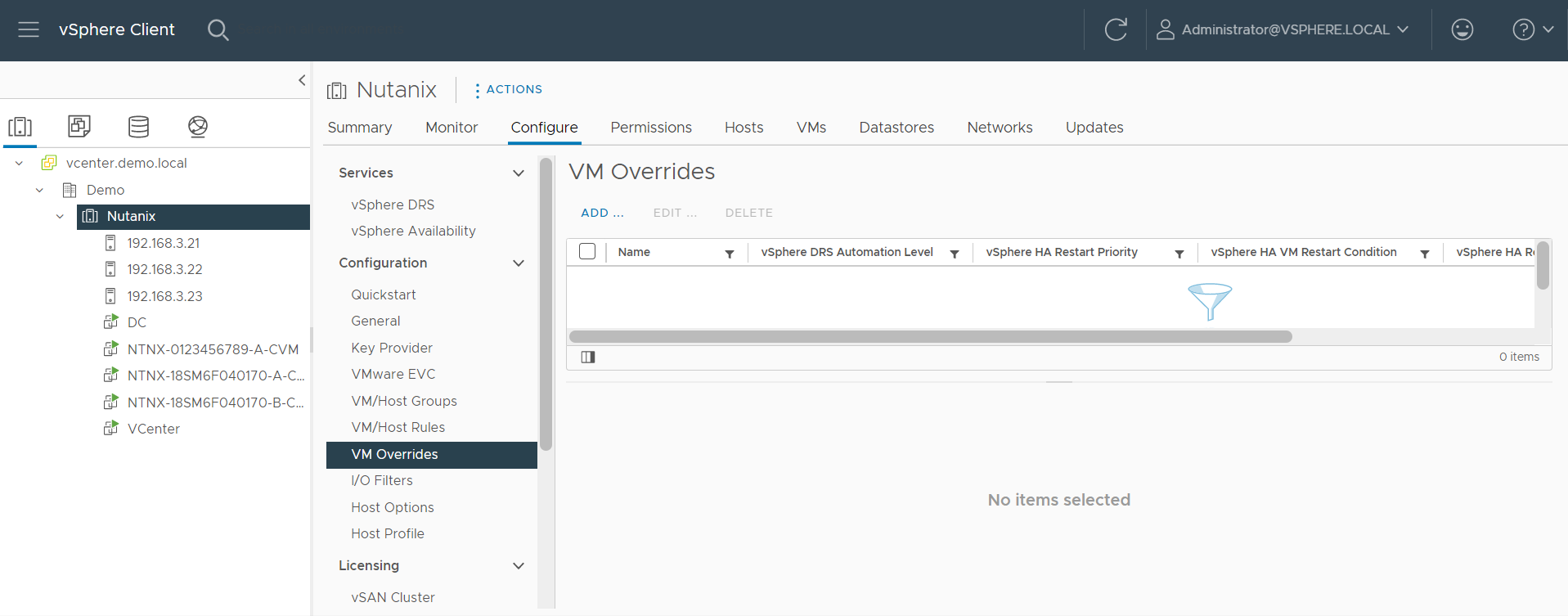Switch to Hosts and Clusters inventory view
The image size is (1568, 616).
(x=20, y=127)
